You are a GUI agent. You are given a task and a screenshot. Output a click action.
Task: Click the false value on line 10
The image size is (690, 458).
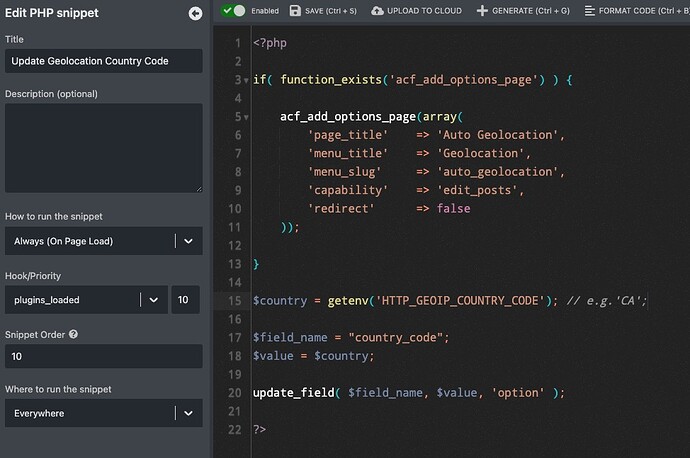(x=453, y=208)
